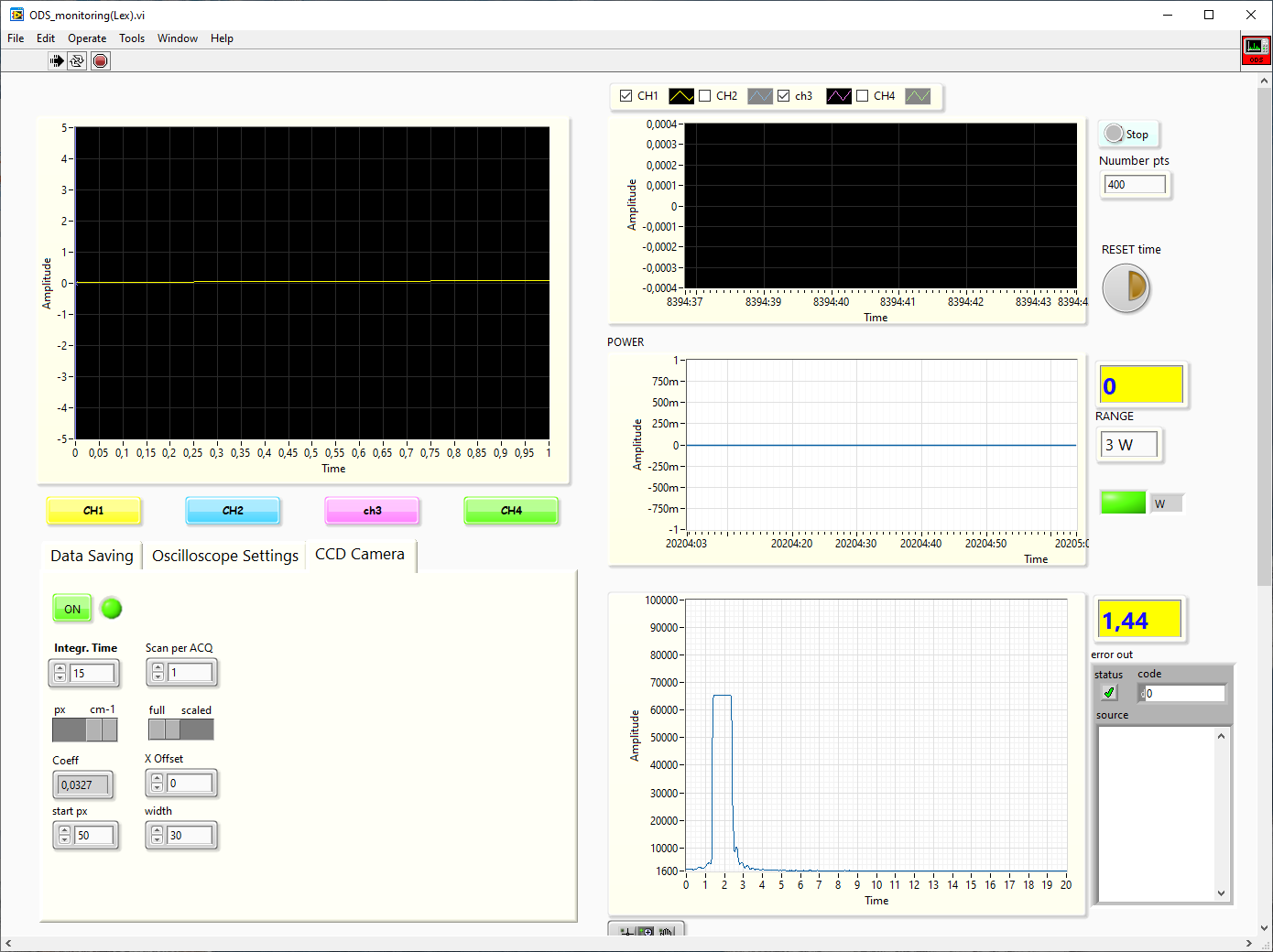Viewport: 1273px width, 952px height.
Task: Click the RESET time knob
Action: [1126, 288]
